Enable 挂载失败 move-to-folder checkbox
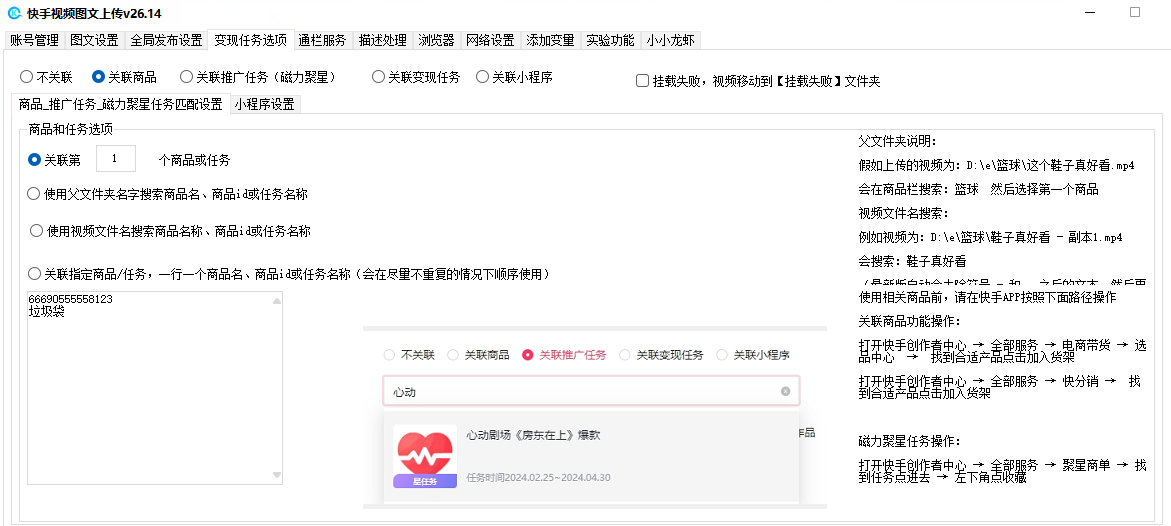 pyautogui.click(x=642, y=81)
